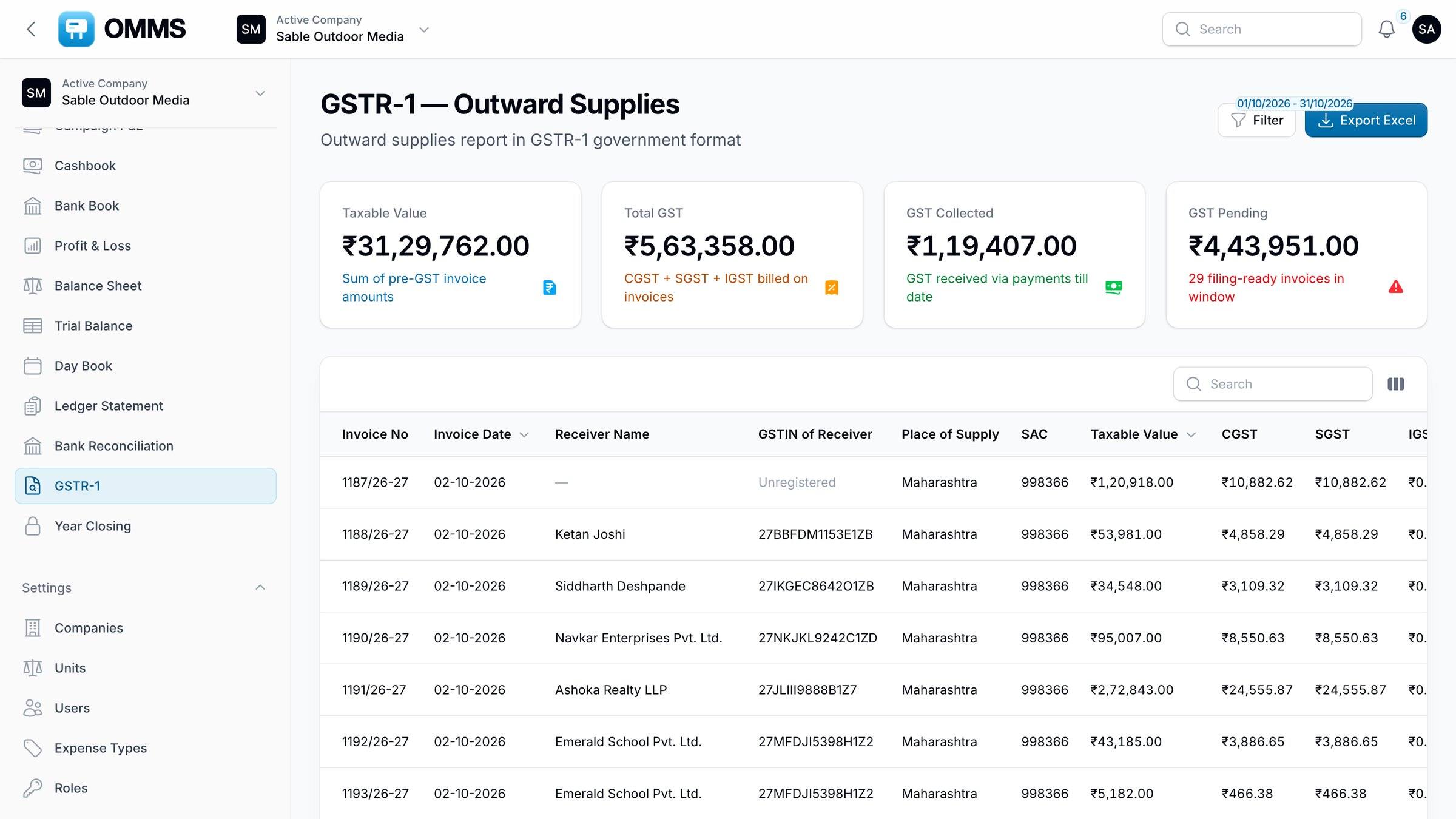Sort by Invoice Date column
Image resolution: width=1456 pixels, height=819 pixels.
[x=481, y=434]
